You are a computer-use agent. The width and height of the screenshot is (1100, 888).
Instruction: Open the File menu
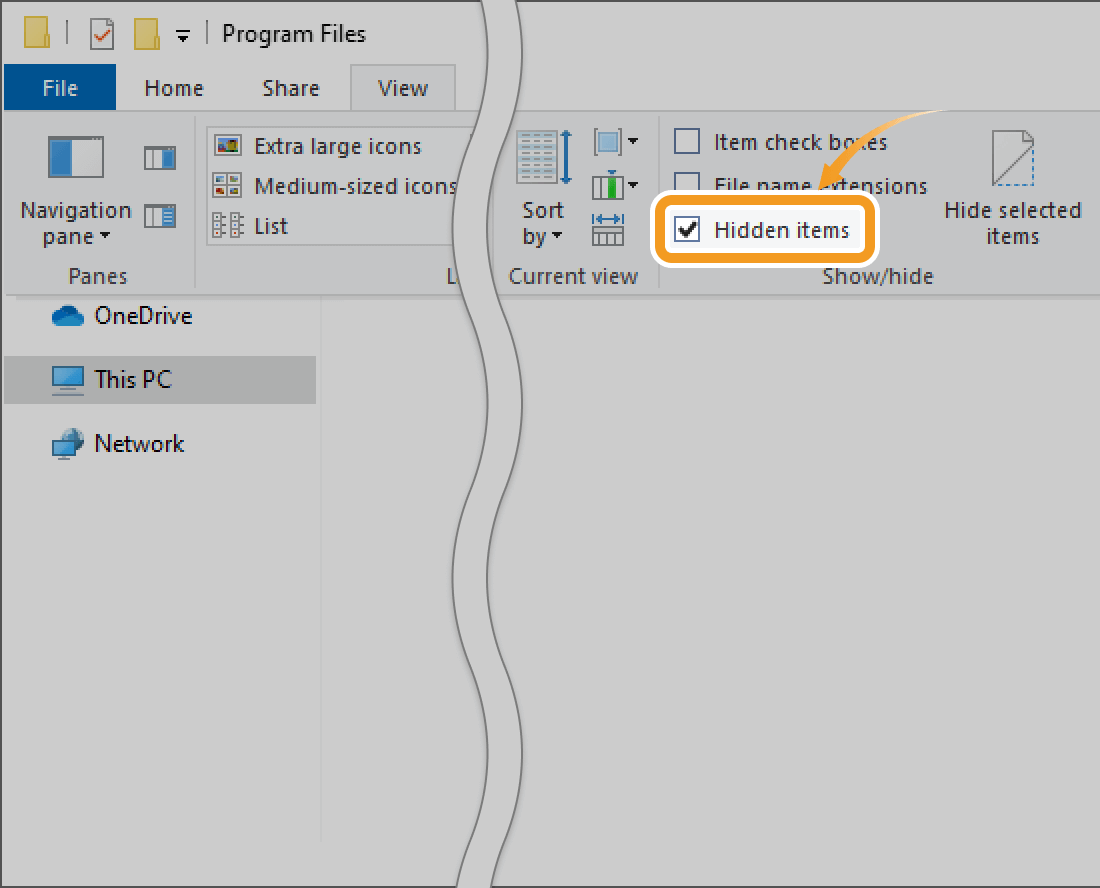pos(60,88)
